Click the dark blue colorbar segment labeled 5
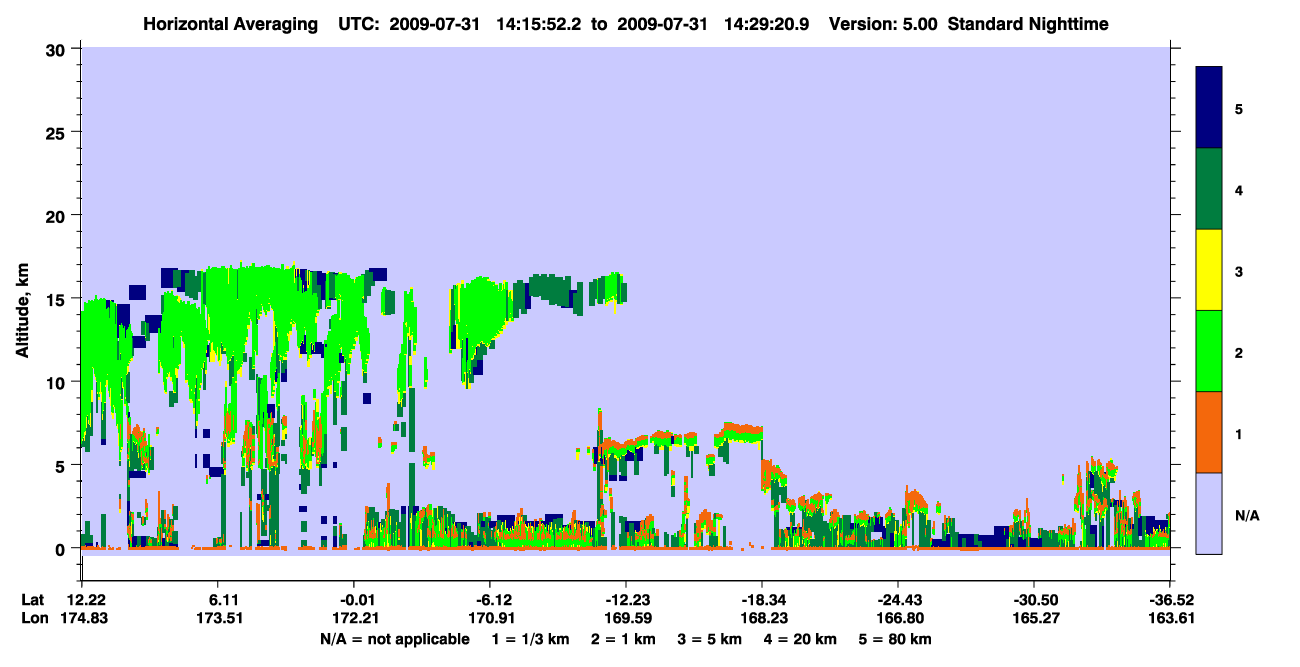The height and width of the screenshot is (667, 1300). pos(1209,108)
